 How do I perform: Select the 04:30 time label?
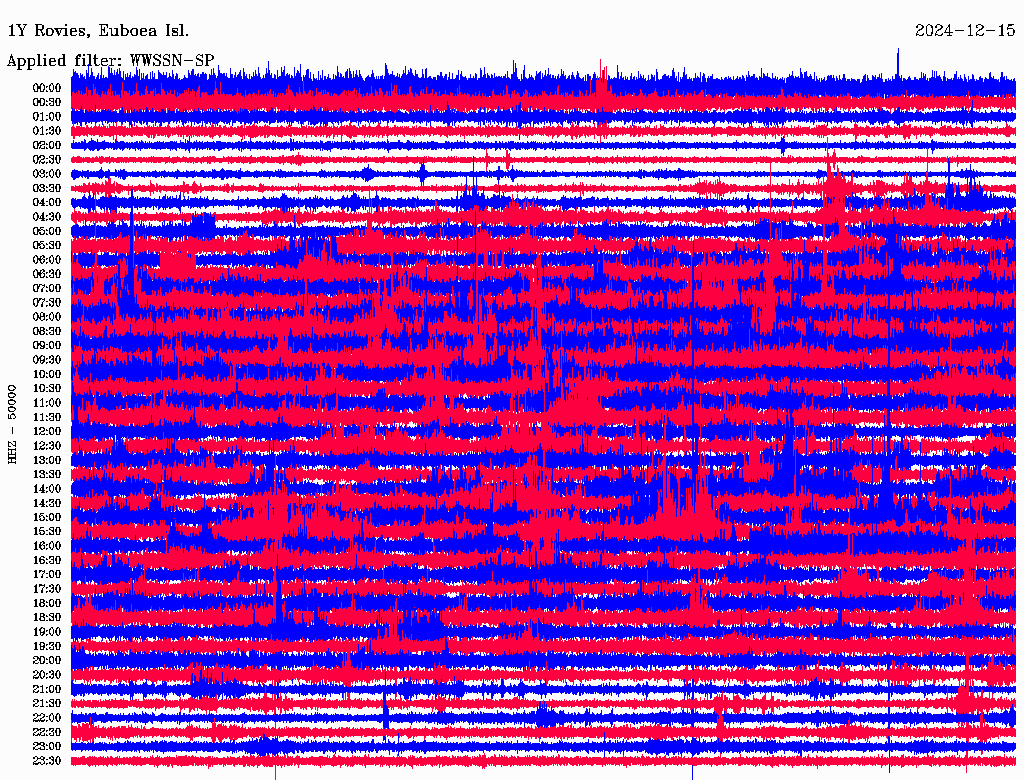[x=47, y=217]
